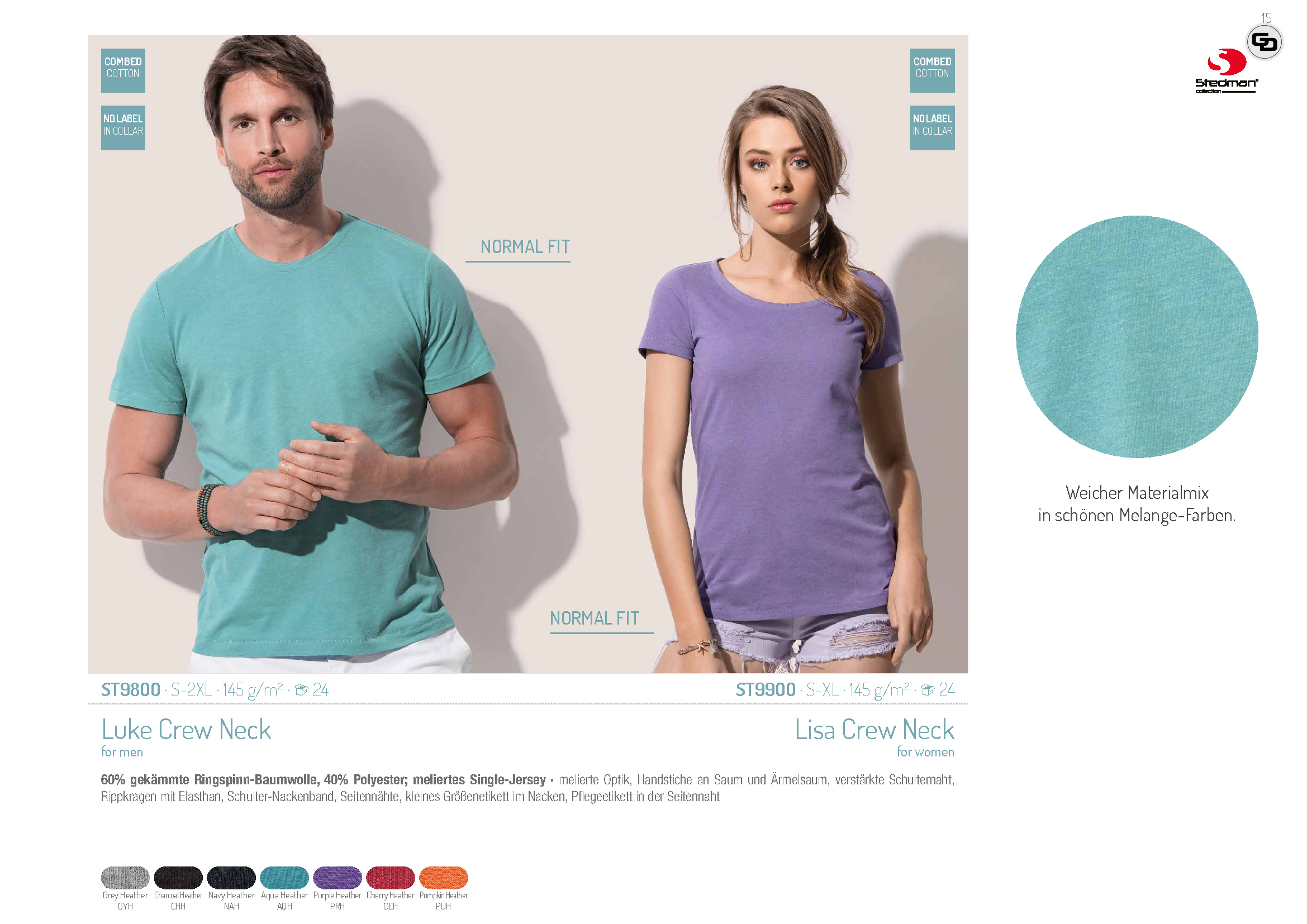Click the round aqua fabric texture sample
The width and height of the screenshot is (1307, 924).
pyautogui.click(x=1137, y=337)
